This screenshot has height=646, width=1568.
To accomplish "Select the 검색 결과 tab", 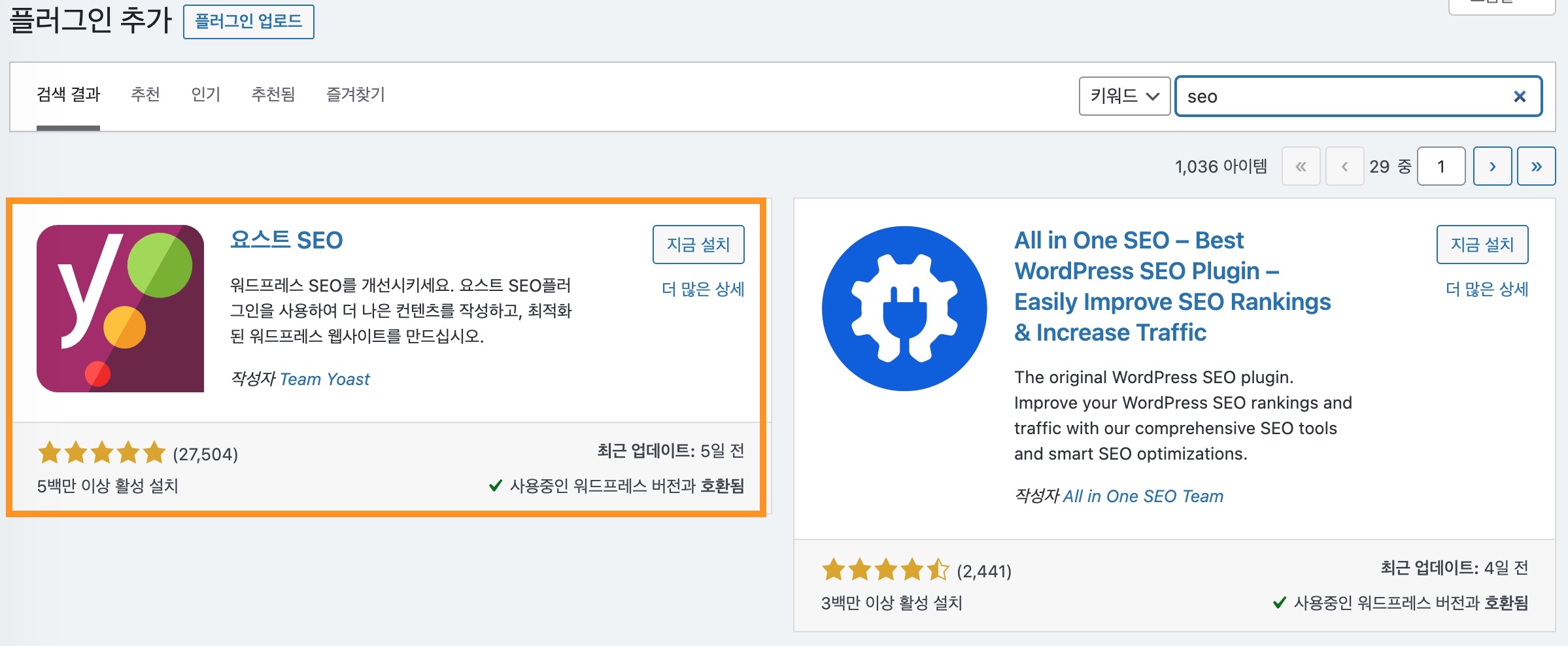I will tap(68, 95).
